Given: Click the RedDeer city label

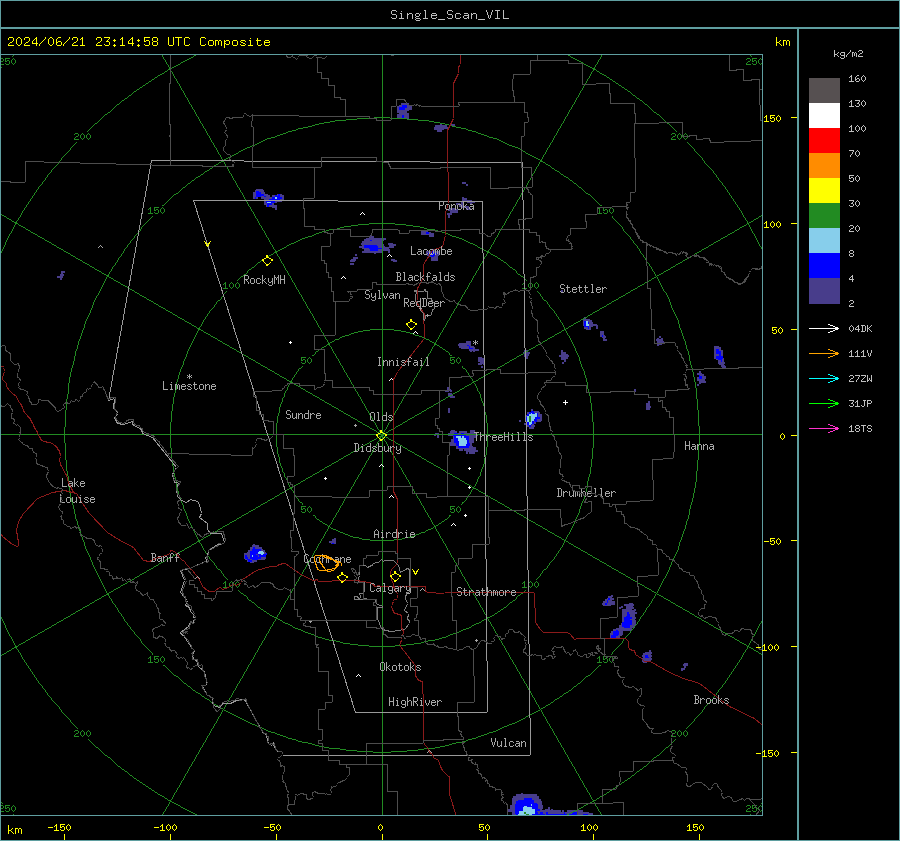Looking at the screenshot, I should coord(424,303).
